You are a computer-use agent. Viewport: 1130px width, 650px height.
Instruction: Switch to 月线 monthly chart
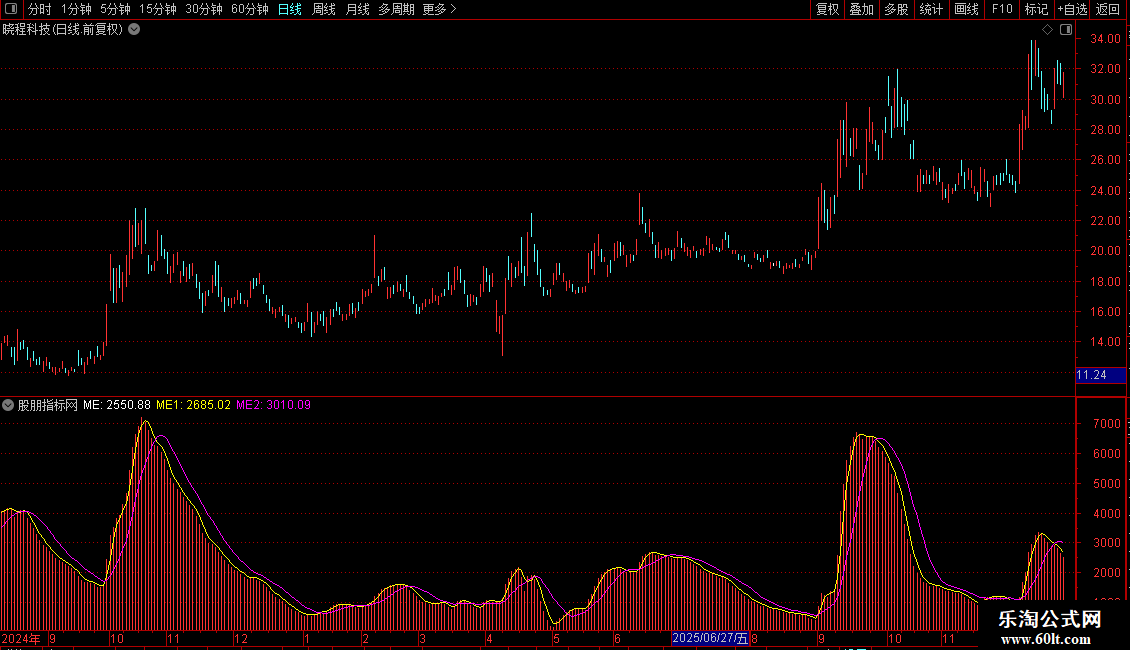click(x=357, y=9)
